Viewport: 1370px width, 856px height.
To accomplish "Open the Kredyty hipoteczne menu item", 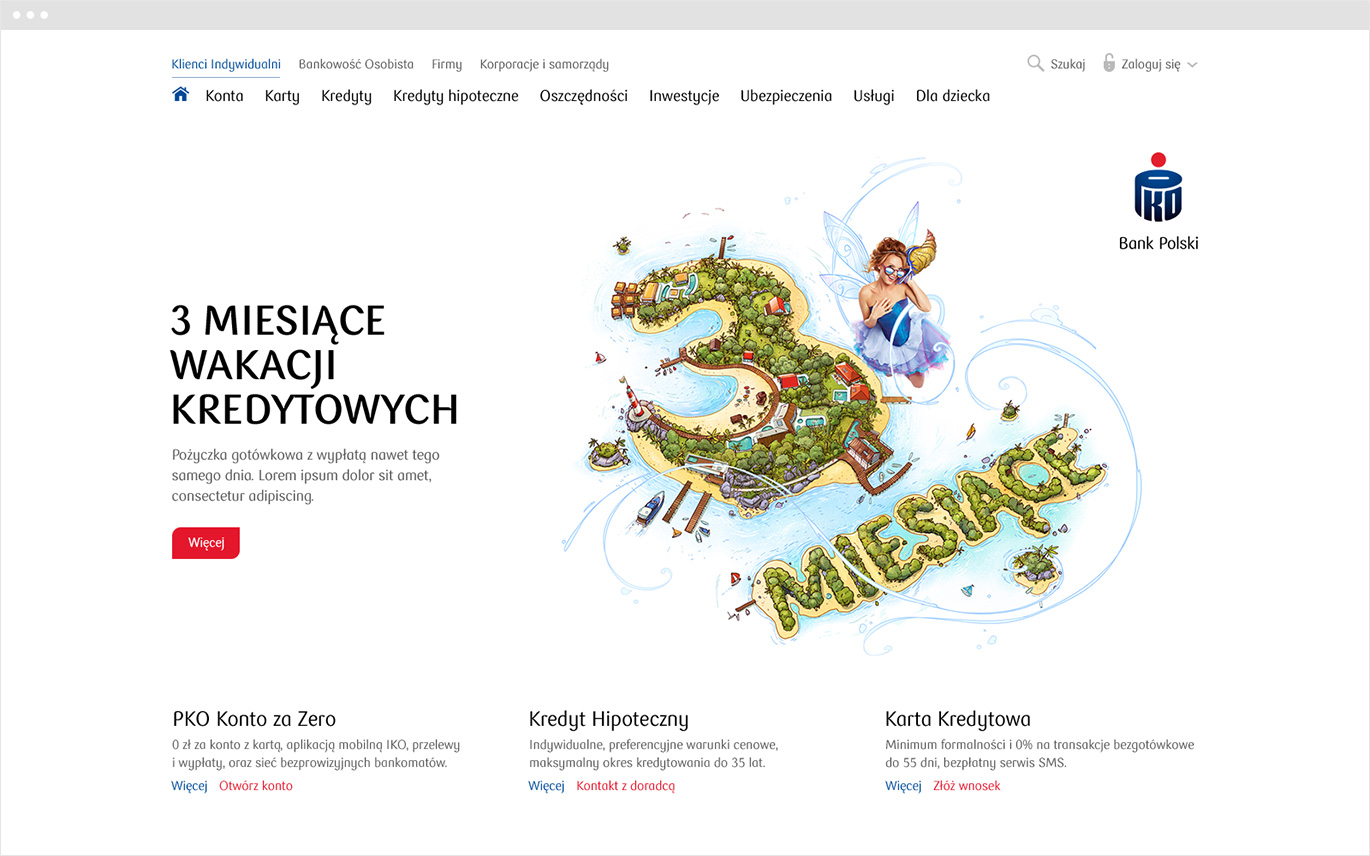I will (455, 95).
